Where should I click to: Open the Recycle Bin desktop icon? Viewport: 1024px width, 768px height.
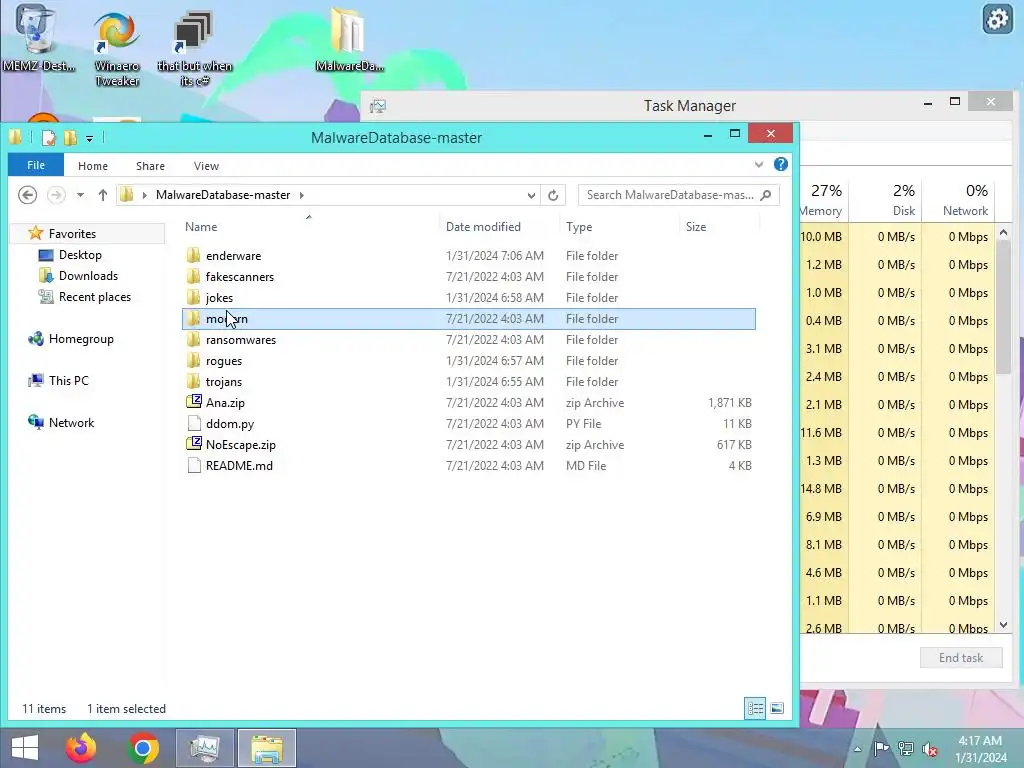pyautogui.click(x=37, y=37)
